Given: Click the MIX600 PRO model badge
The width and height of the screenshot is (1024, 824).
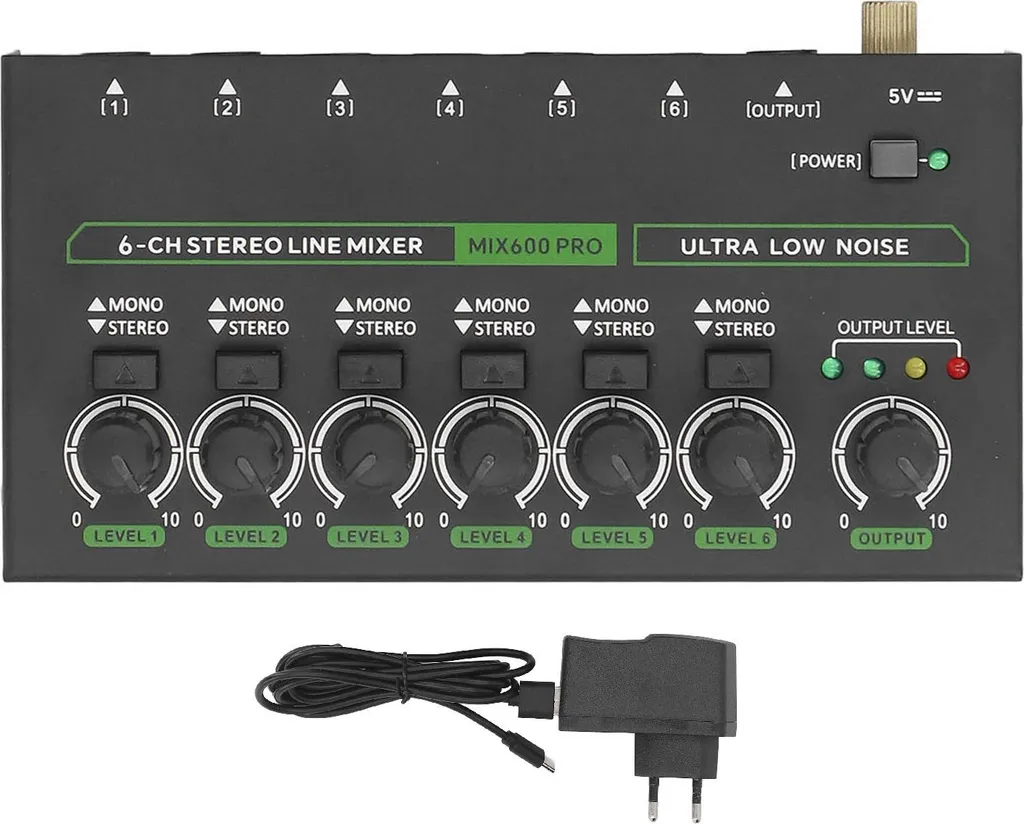Looking at the screenshot, I should click(536, 246).
